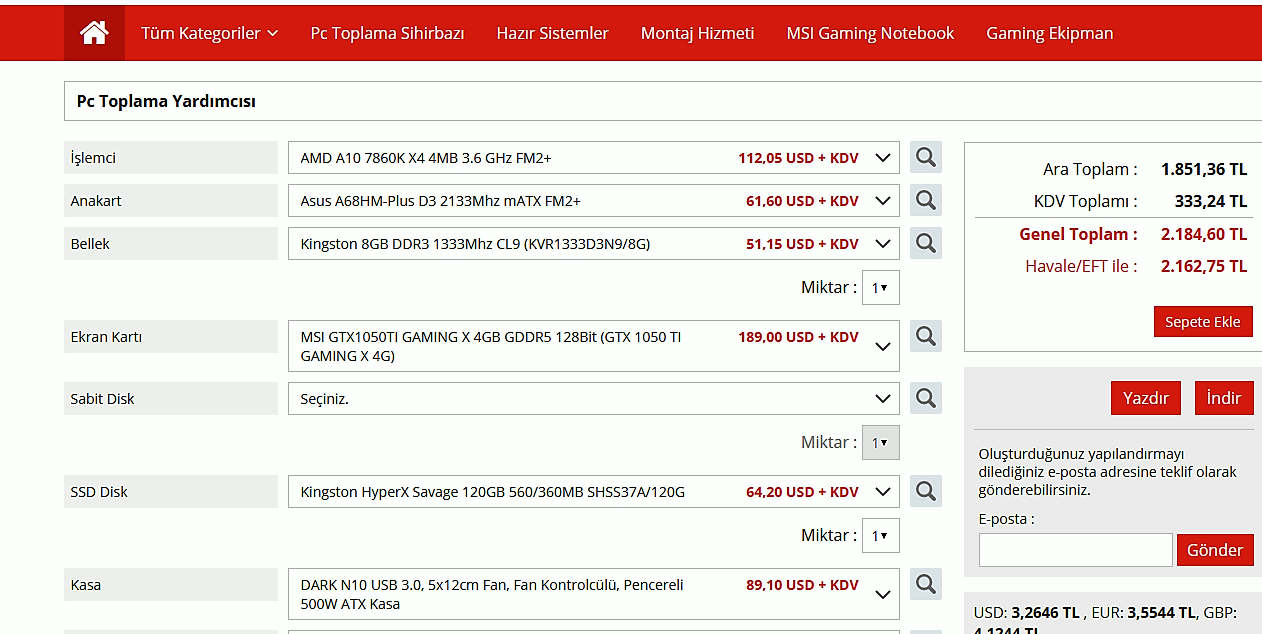The height and width of the screenshot is (634, 1262).
Task: Click the 189,00 USD + KDV price
Action: tap(799, 337)
